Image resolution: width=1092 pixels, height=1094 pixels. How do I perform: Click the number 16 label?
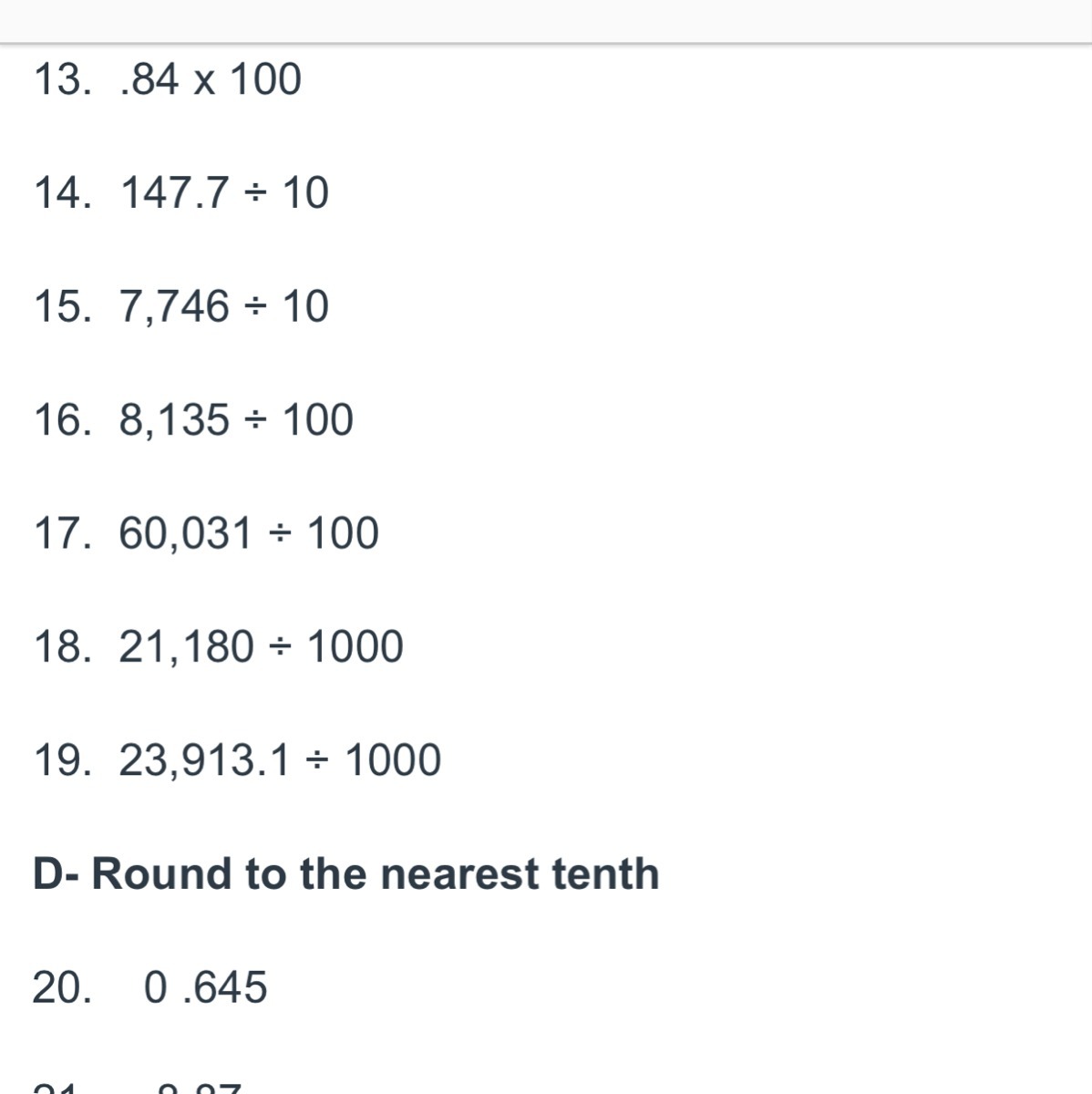pos(62,420)
